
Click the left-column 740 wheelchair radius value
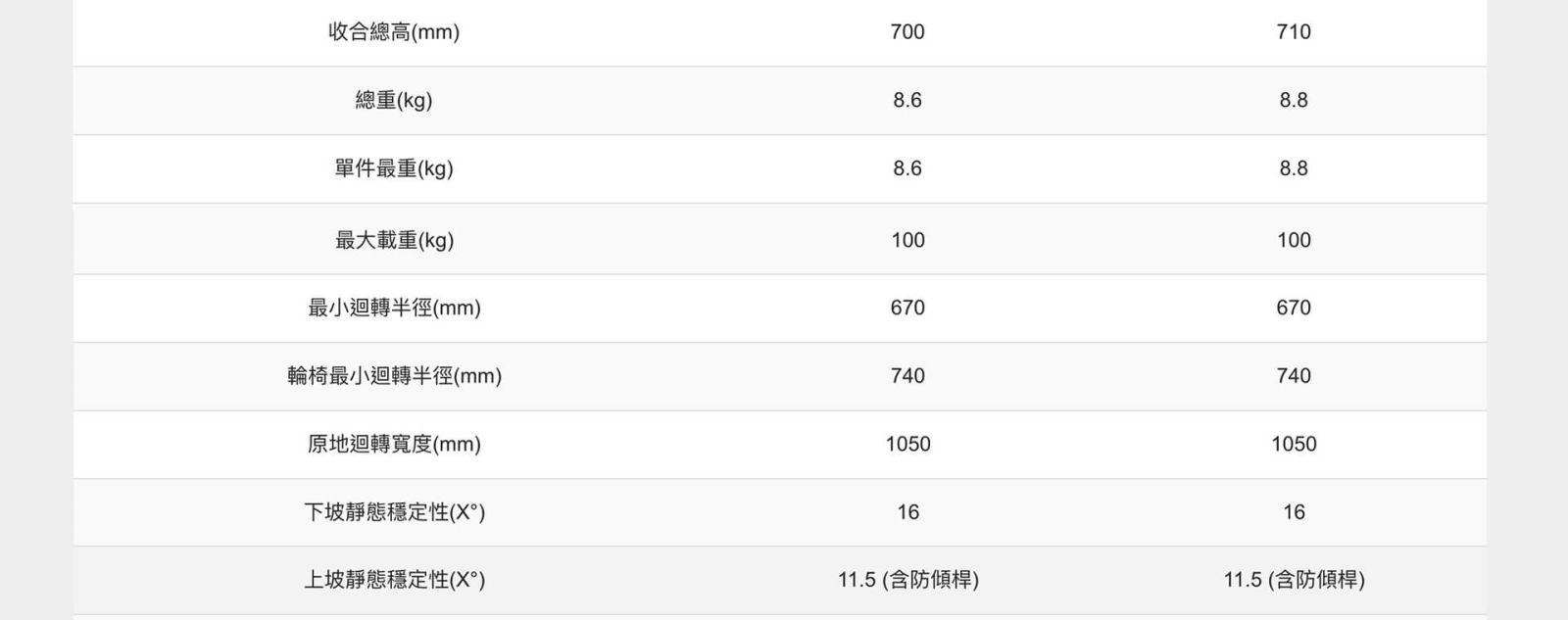click(907, 376)
